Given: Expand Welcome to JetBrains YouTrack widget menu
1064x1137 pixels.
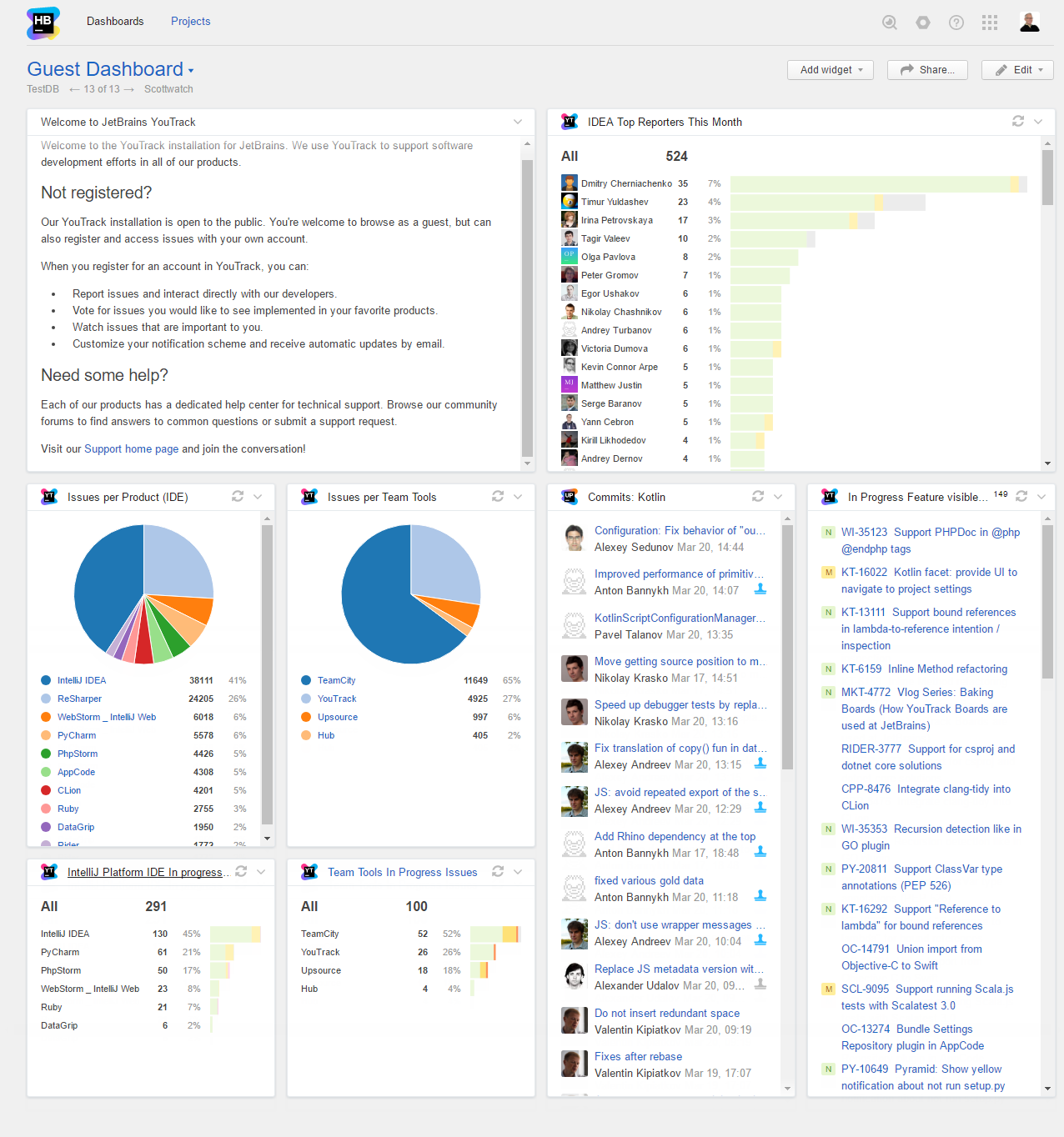Looking at the screenshot, I should (518, 122).
